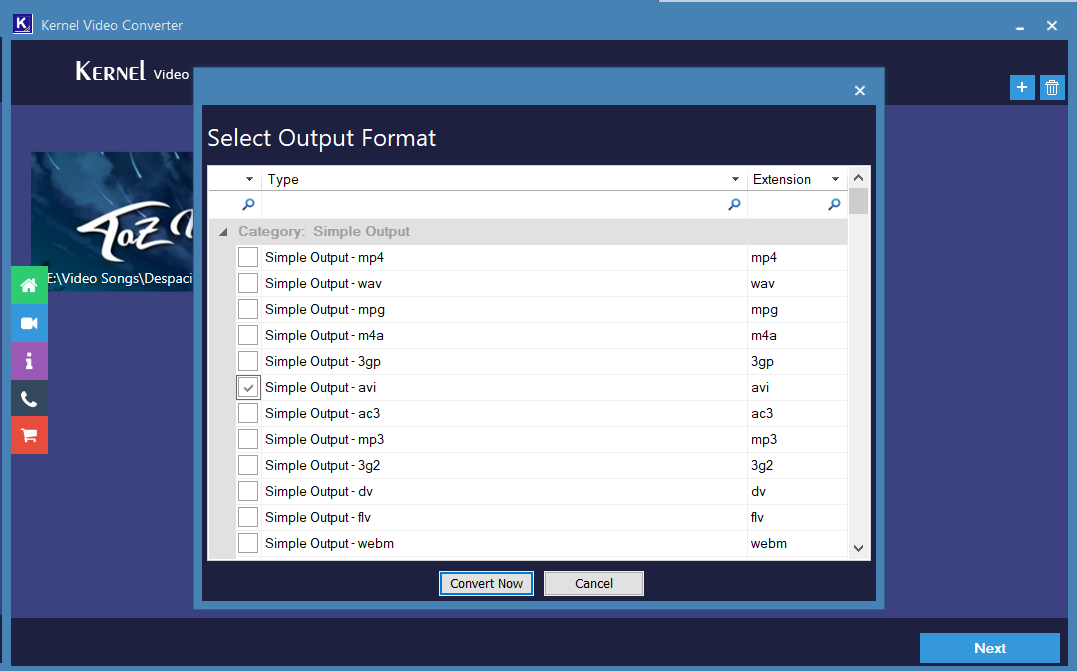The image size is (1077, 671).
Task: Click search icon in Extension filter row
Action: tap(834, 204)
